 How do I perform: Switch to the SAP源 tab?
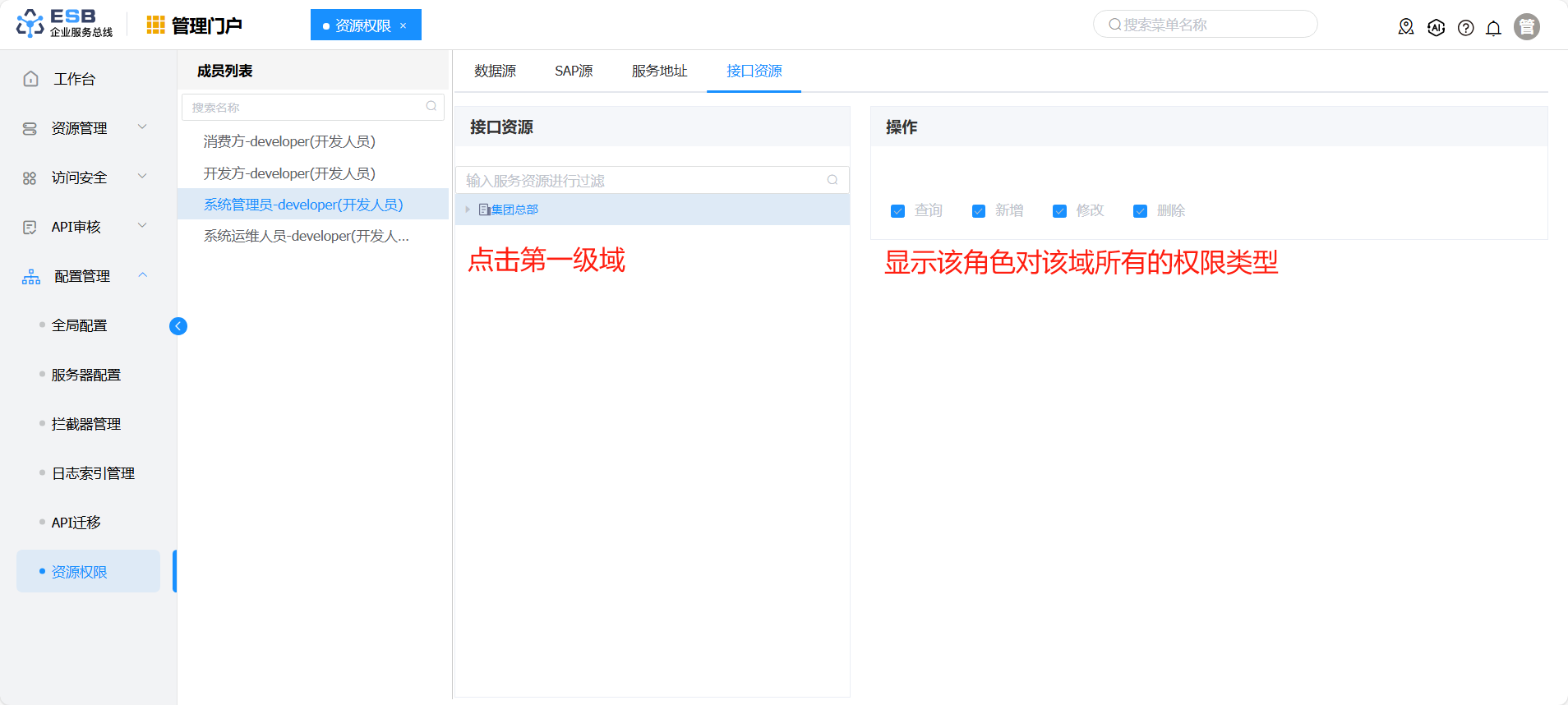(x=574, y=71)
